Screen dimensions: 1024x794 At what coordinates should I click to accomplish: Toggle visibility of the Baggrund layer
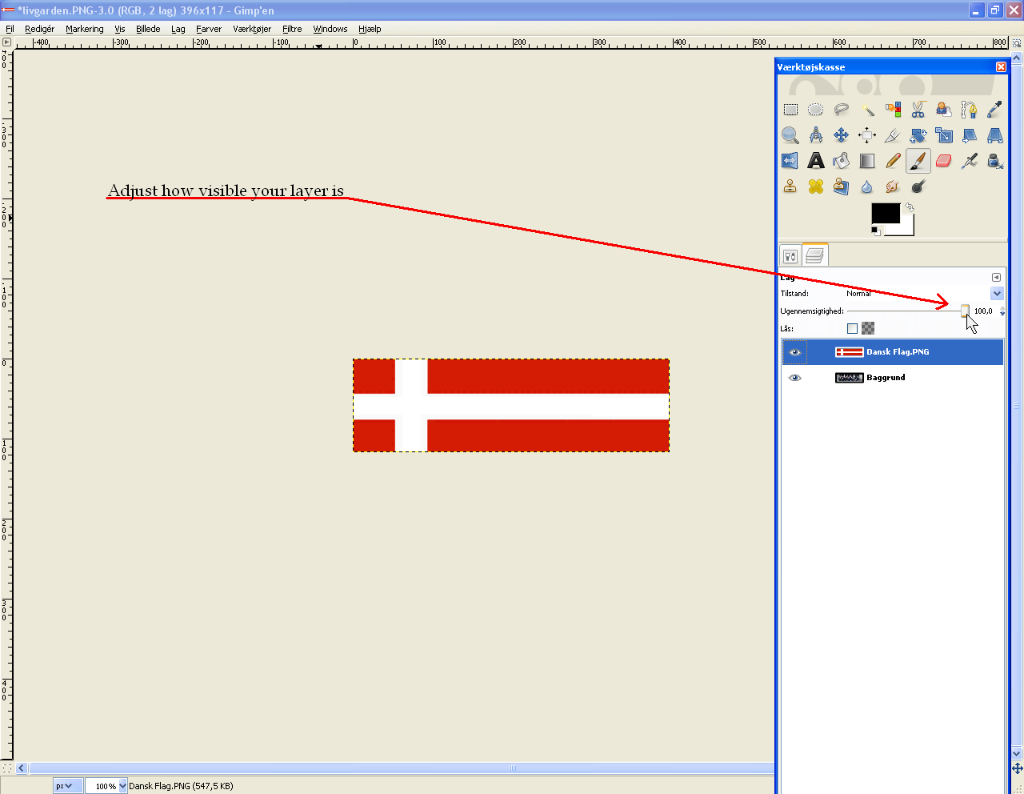coord(795,378)
